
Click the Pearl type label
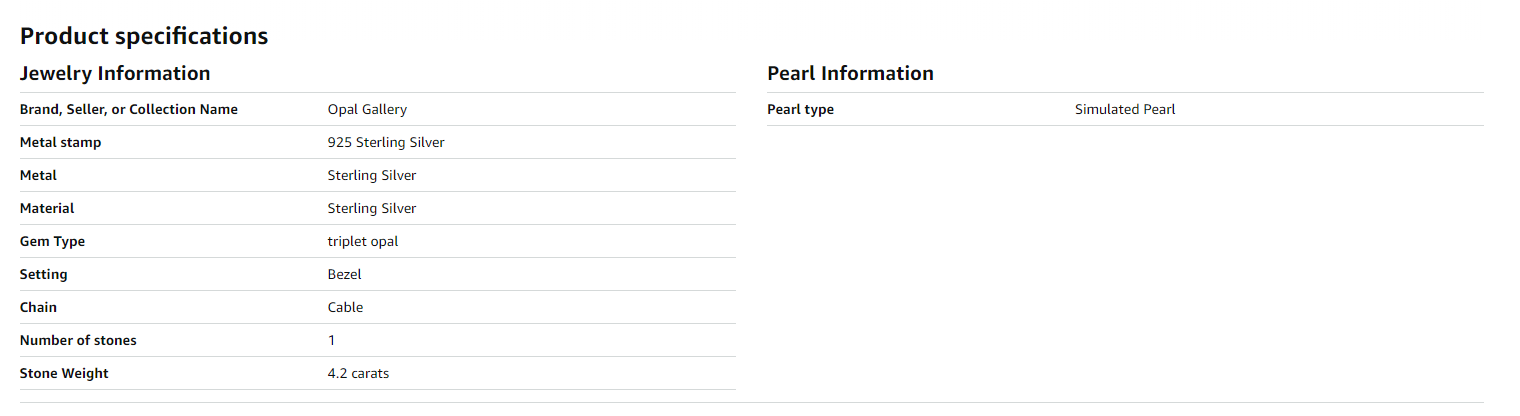point(800,109)
